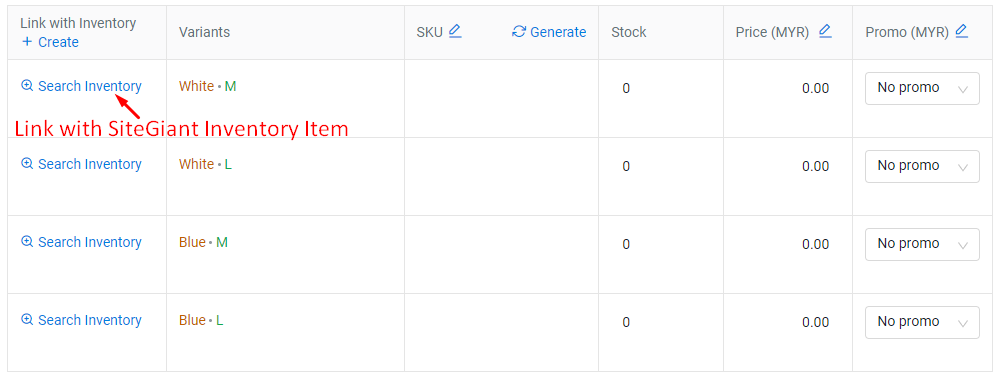
Task: Open promo dropdown for White M variant
Action: (x=922, y=89)
